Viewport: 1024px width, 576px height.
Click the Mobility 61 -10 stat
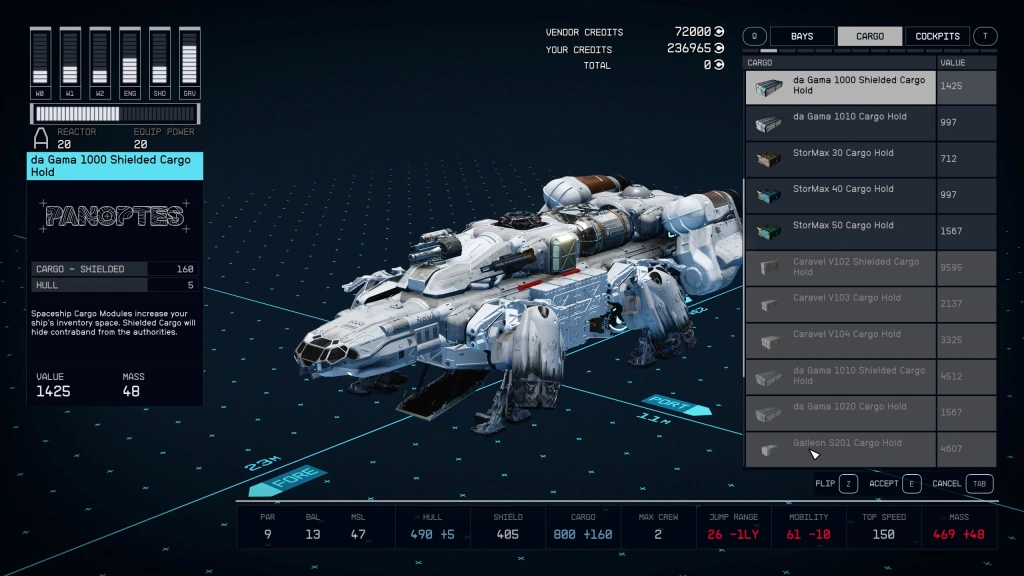[808, 527]
